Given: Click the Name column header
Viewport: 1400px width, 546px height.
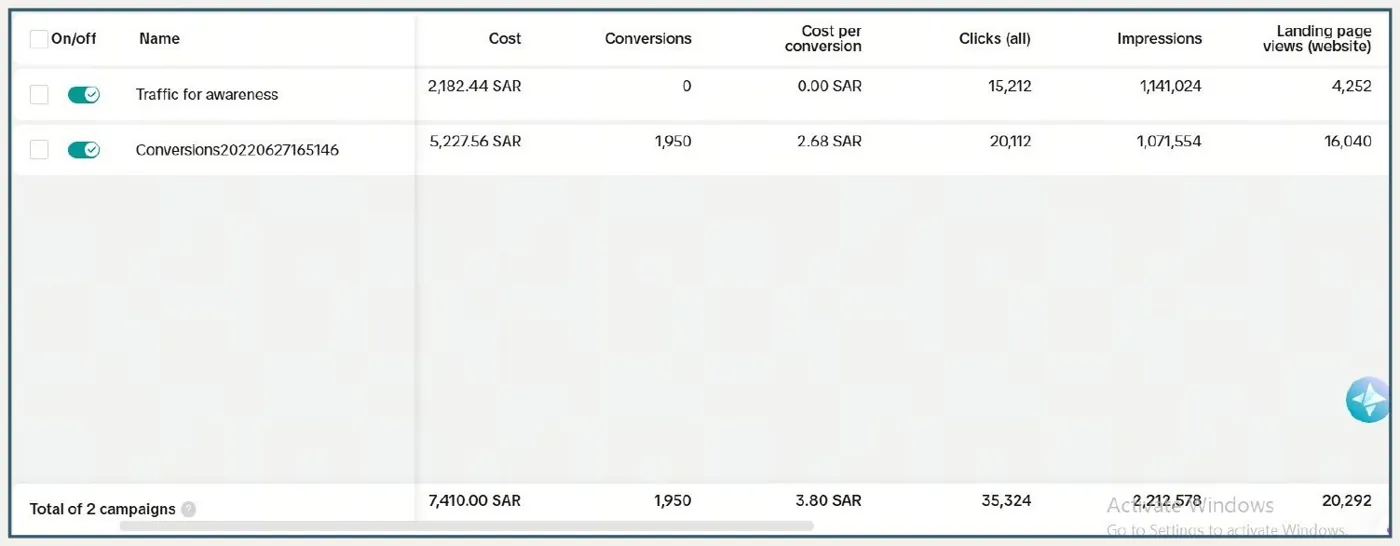Looking at the screenshot, I should (160, 38).
